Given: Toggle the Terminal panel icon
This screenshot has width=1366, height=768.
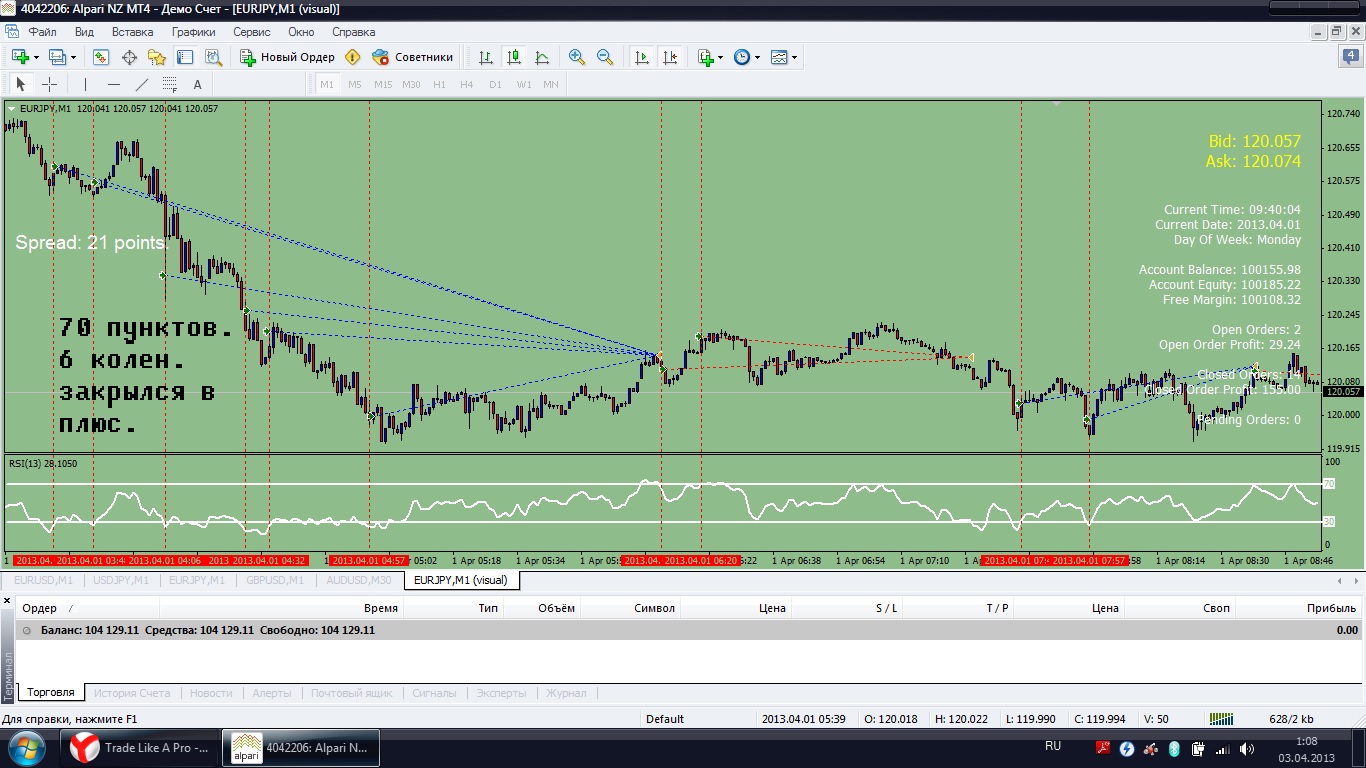Looking at the screenshot, I should click(185, 57).
